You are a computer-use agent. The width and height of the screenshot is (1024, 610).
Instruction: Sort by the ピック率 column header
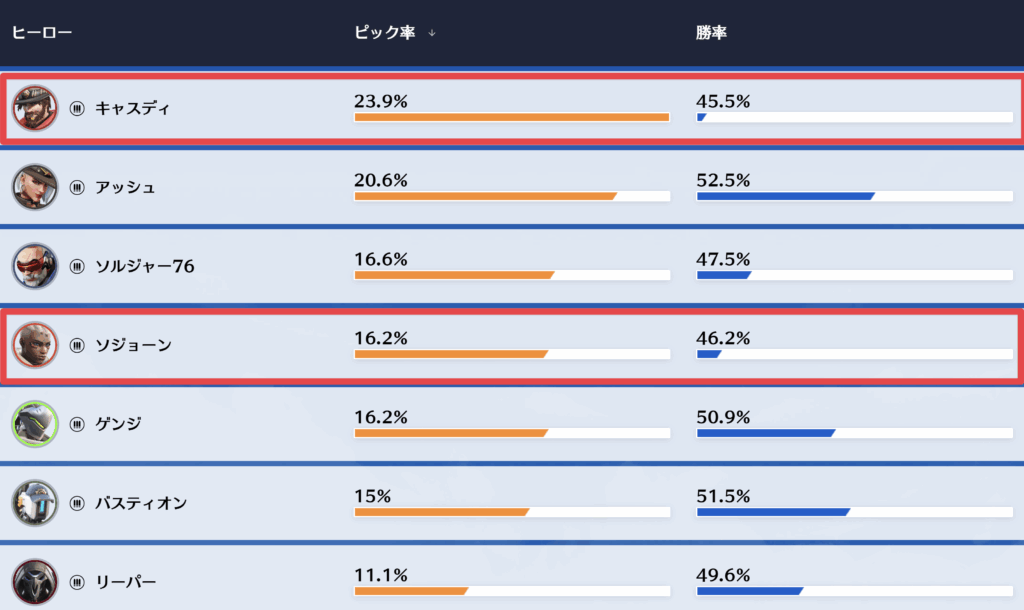(x=384, y=33)
